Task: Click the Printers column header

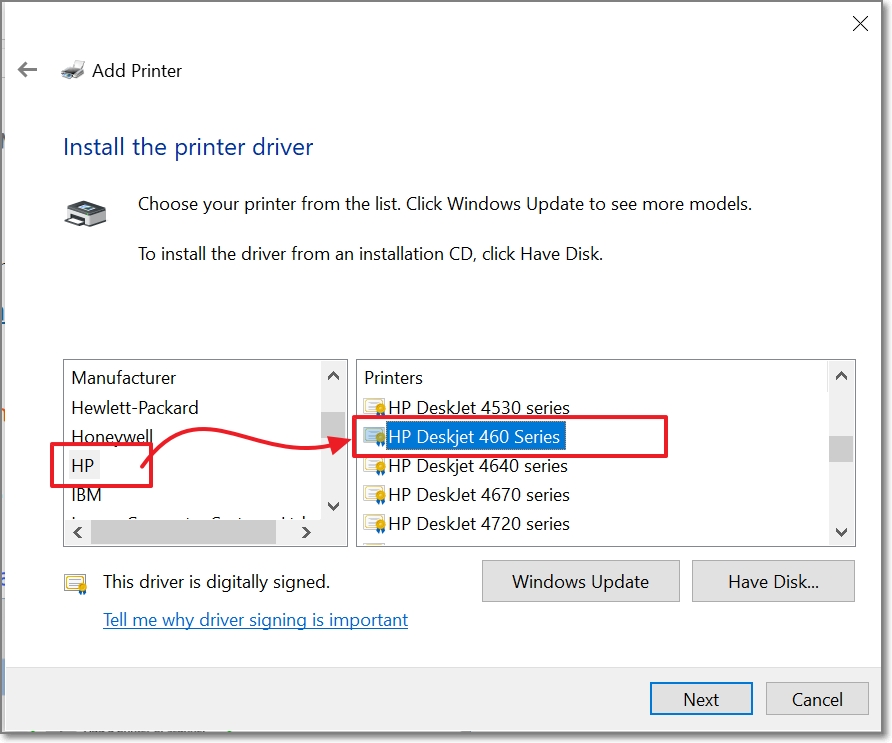Action: 393,378
